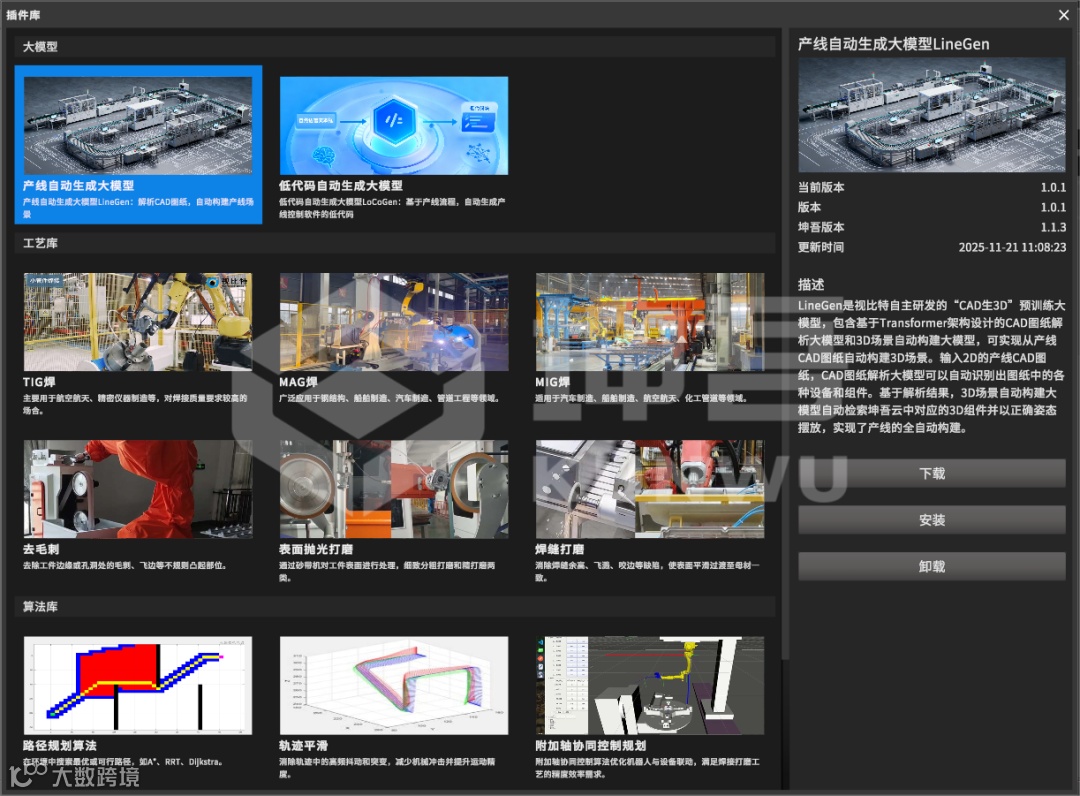This screenshot has width=1080, height=796.
Task: Click the 产线自动生成大模型 card title text
Action: coord(79,186)
